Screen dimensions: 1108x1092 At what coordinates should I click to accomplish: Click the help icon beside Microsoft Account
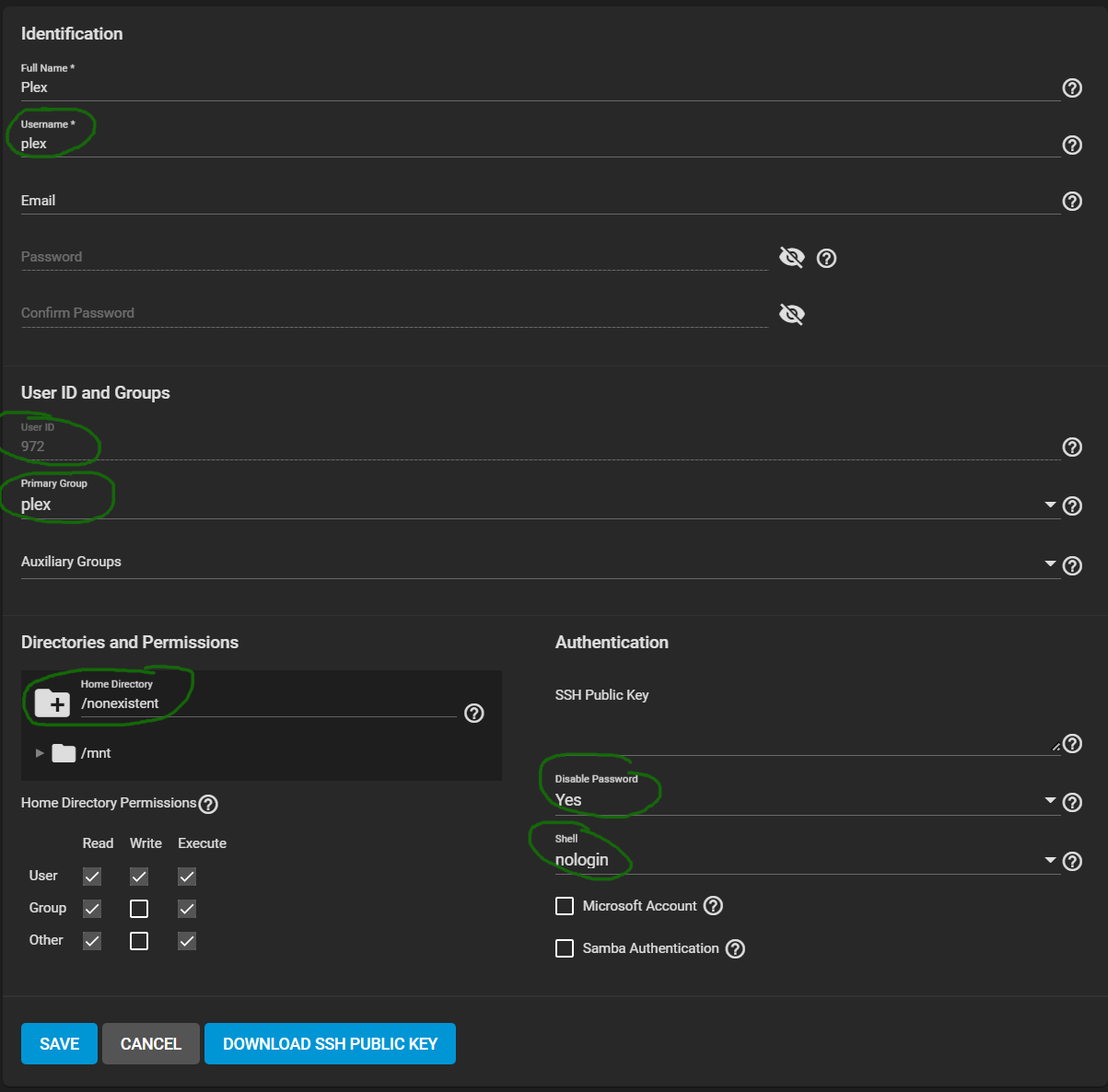pyautogui.click(x=713, y=906)
